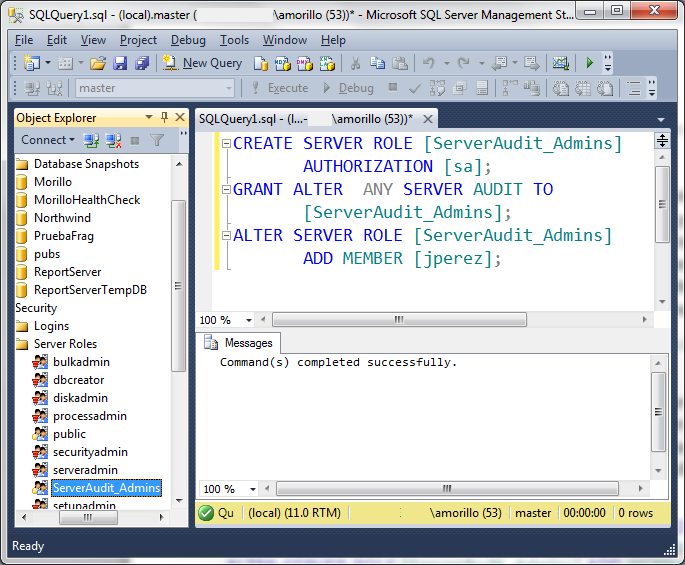Collapse the CREATE SERVER ROLE statement
The width and height of the screenshot is (685, 565).
[226, 143]
